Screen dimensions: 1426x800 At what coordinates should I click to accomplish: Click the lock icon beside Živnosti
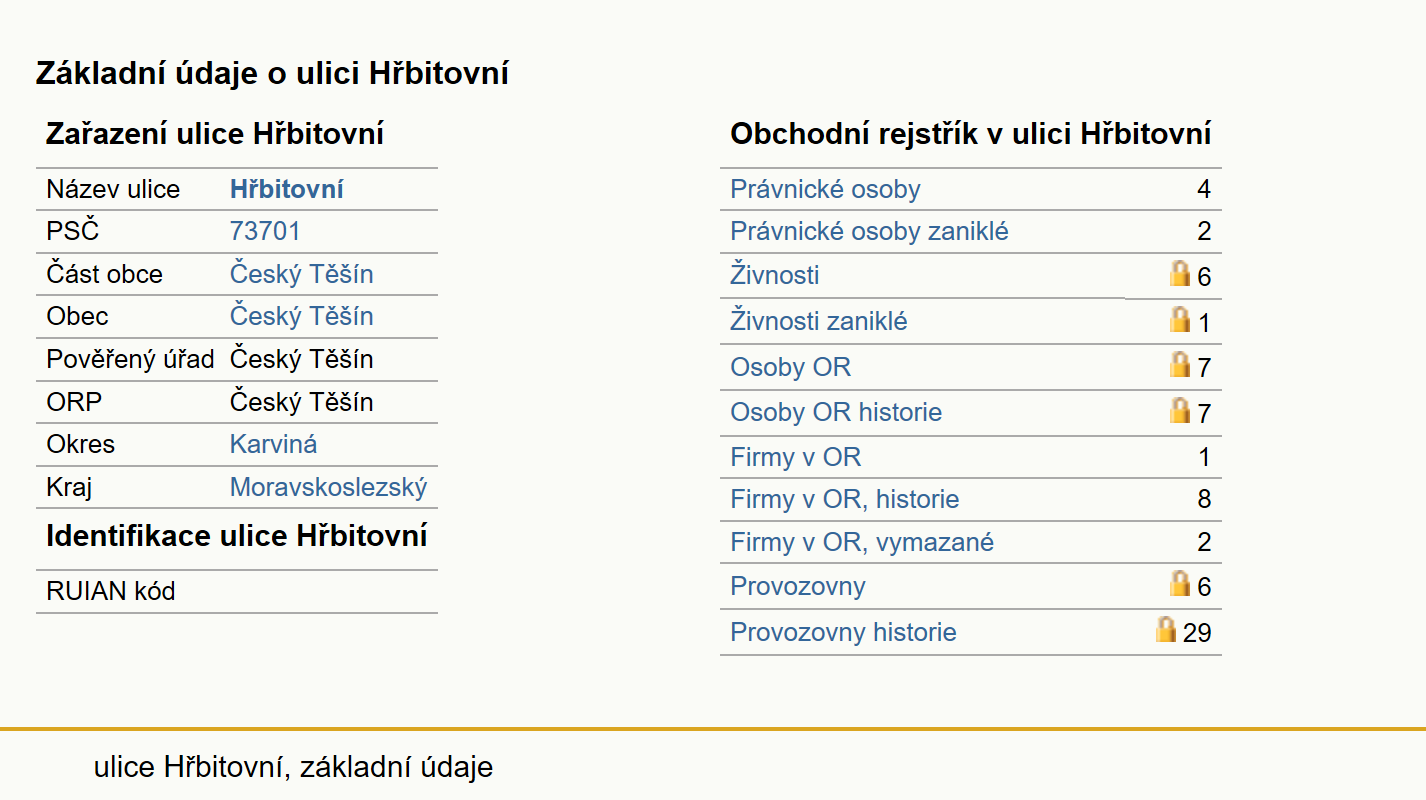coord(1180,273)
